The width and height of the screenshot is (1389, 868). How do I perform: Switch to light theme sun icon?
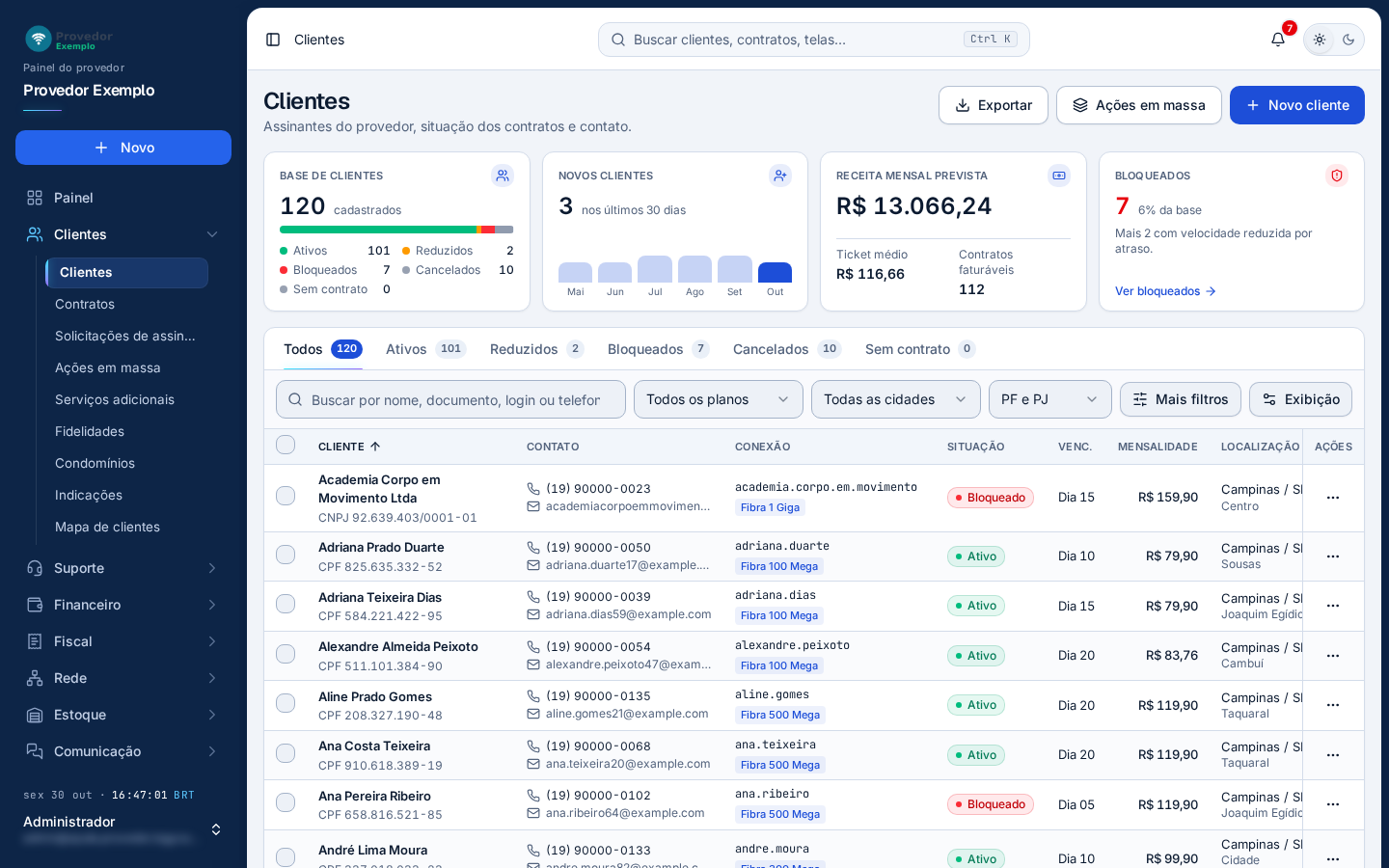click(1320, 40)
